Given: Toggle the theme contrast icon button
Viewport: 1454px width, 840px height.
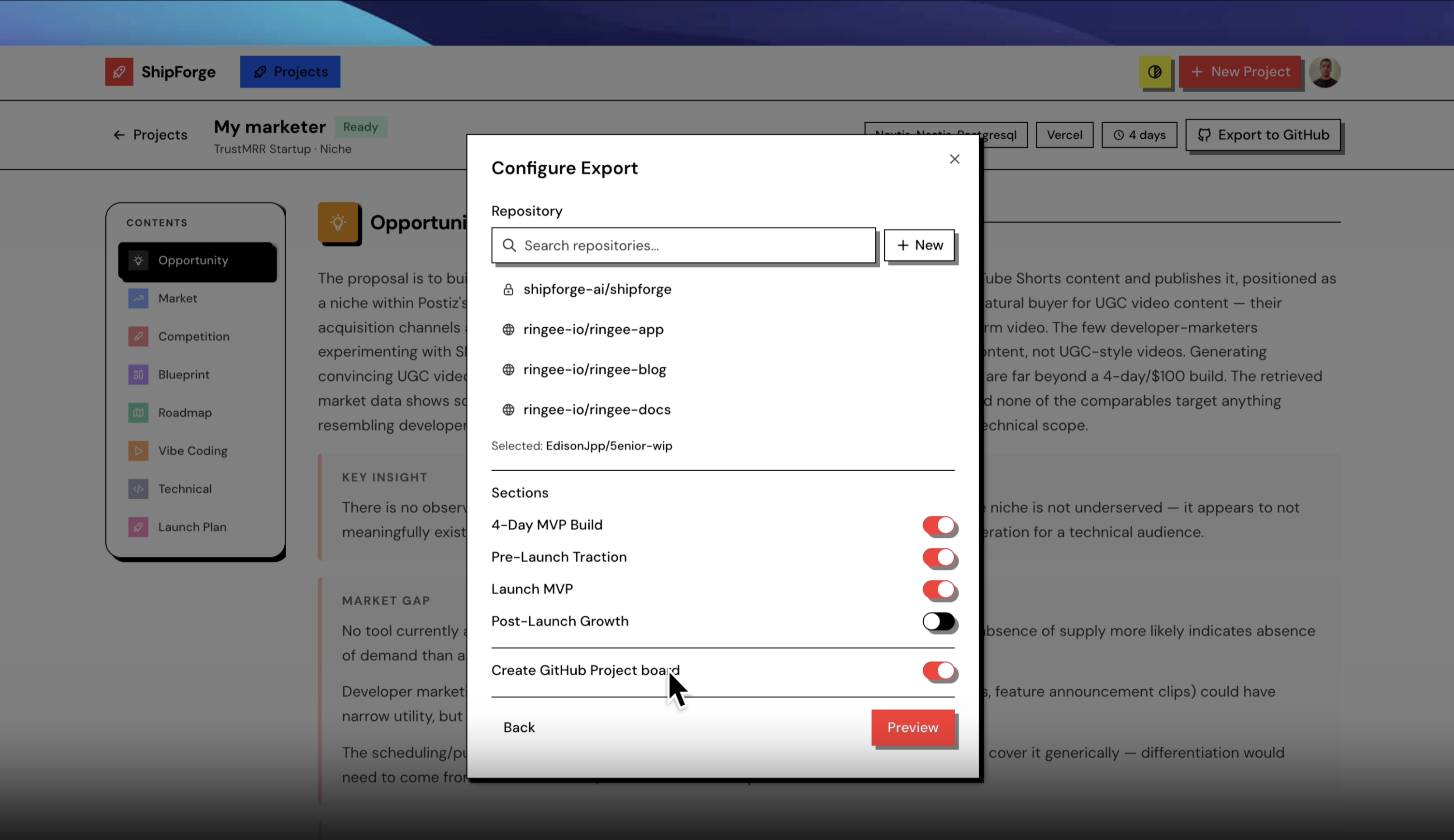Looking at the screenshot, I should click(1154, 72).
